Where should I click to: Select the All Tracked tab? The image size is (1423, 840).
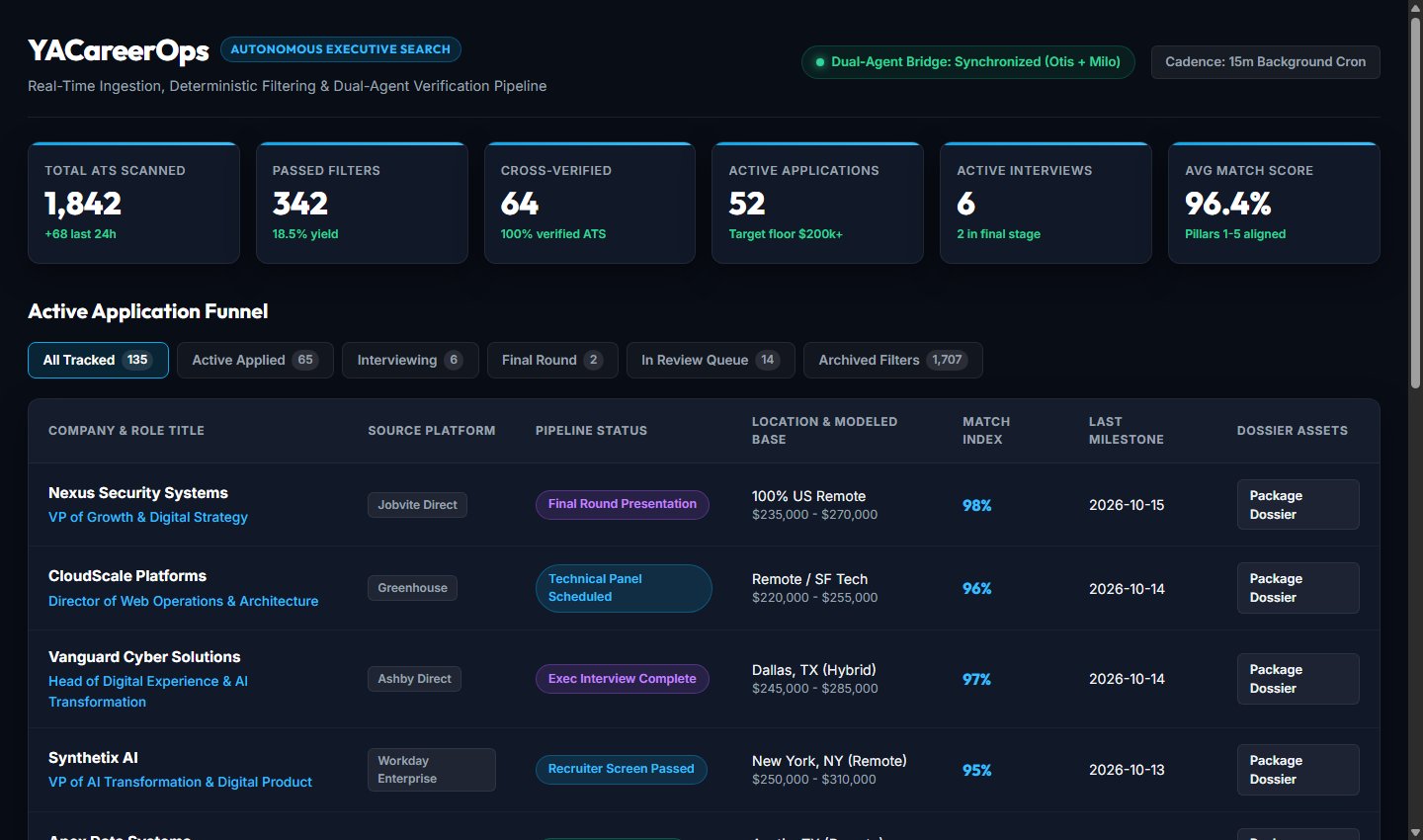point(98,360)
